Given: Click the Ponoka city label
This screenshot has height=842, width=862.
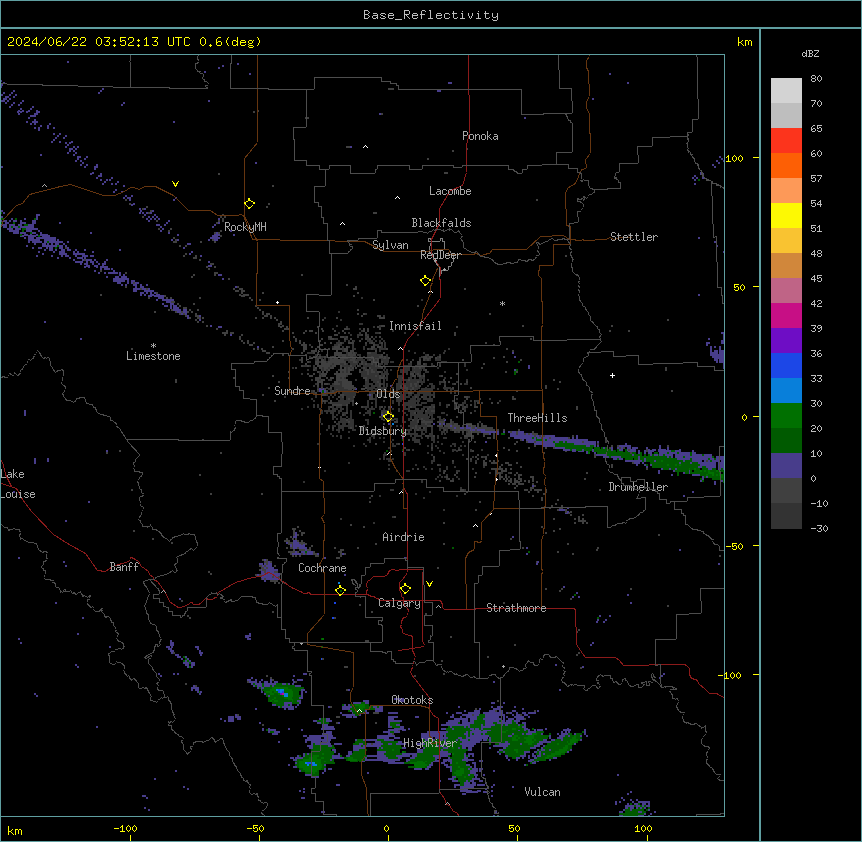Looking at the screenshot, I should pyautogui.click(x=480, y=136).
